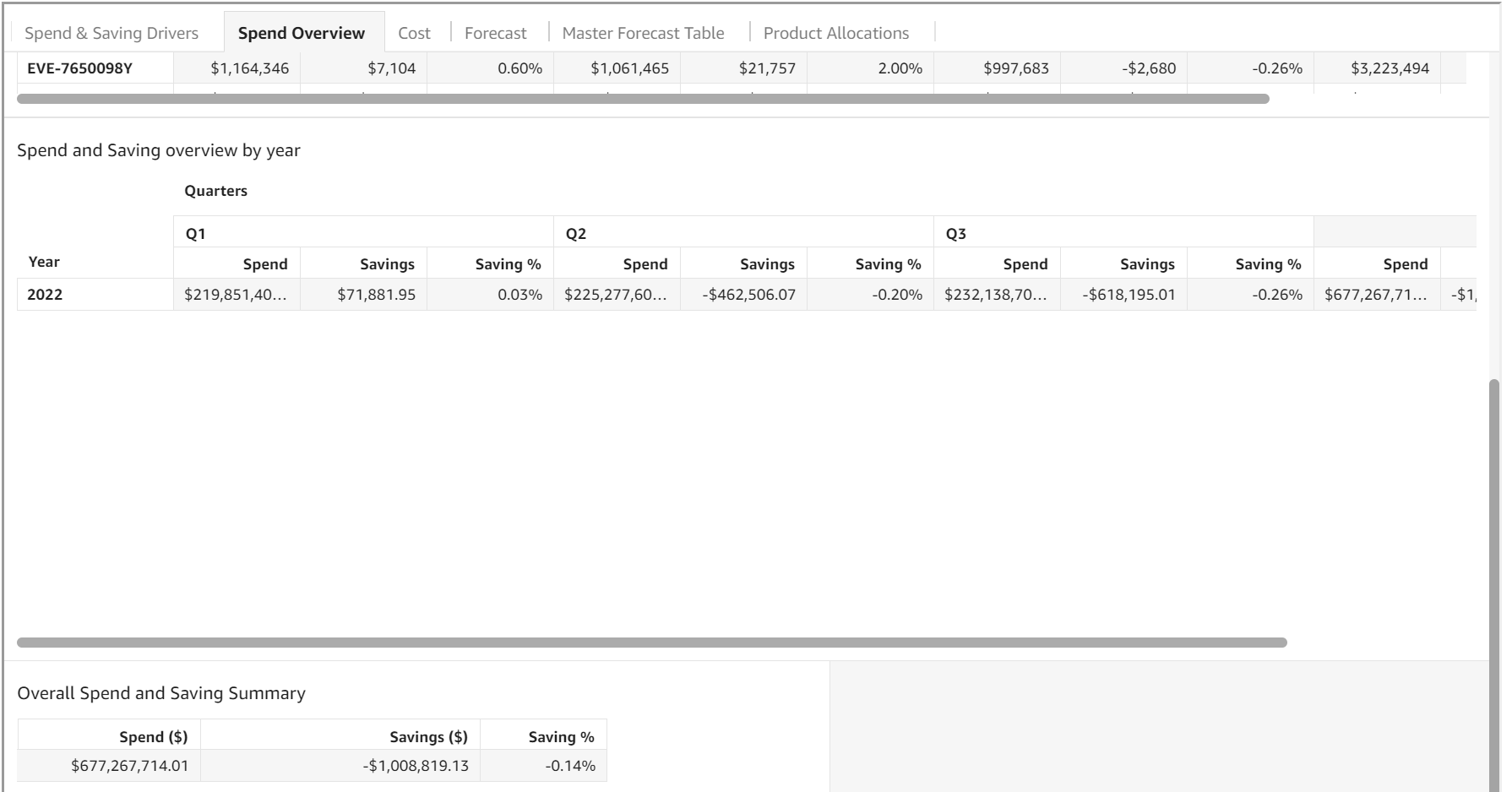The width and height of the screenshot is (1512, 792).
Task: Open the Master Forecast Table tab
Action: click(643, 33)
